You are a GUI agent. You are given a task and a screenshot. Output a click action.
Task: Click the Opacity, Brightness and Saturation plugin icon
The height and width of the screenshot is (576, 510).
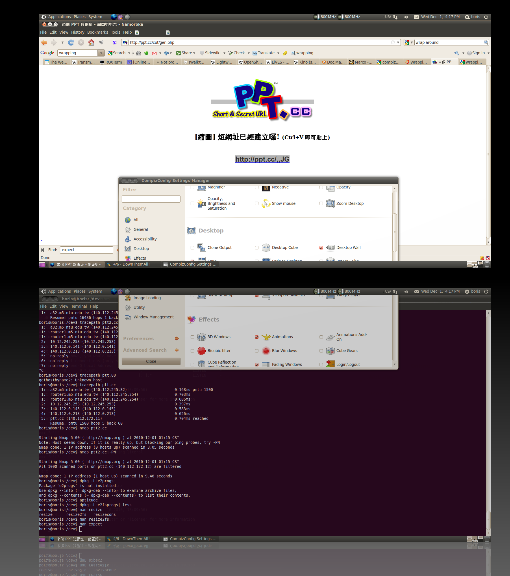(x=201, y=204)
